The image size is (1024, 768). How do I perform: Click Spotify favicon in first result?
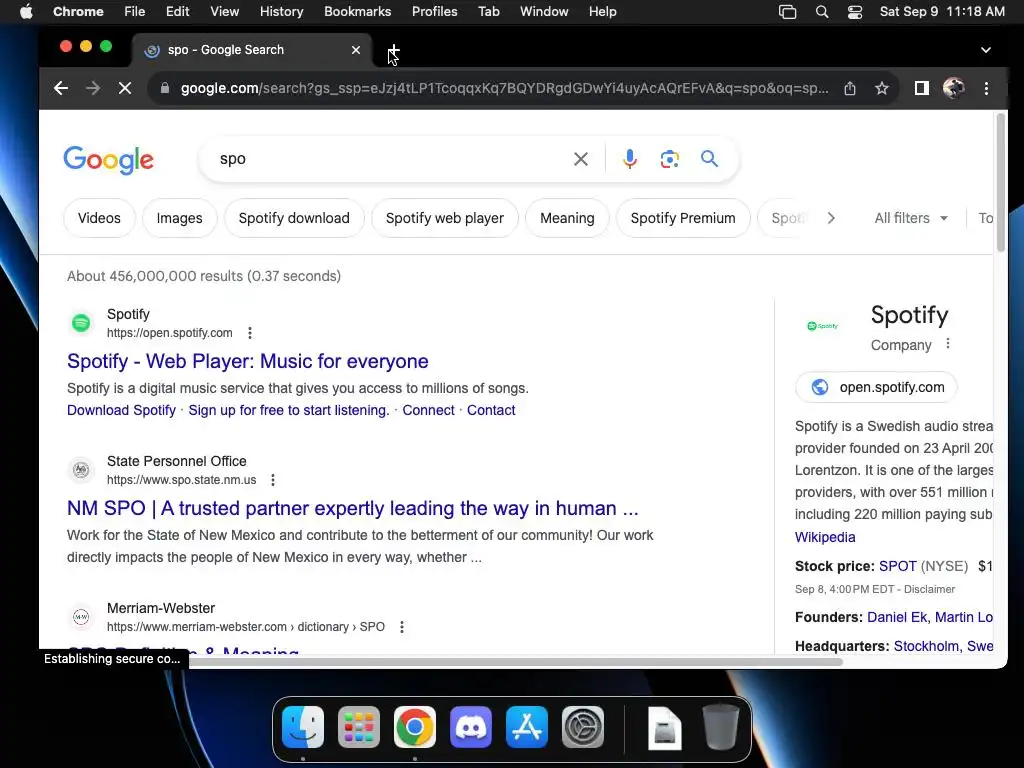(x=81, y=323)
